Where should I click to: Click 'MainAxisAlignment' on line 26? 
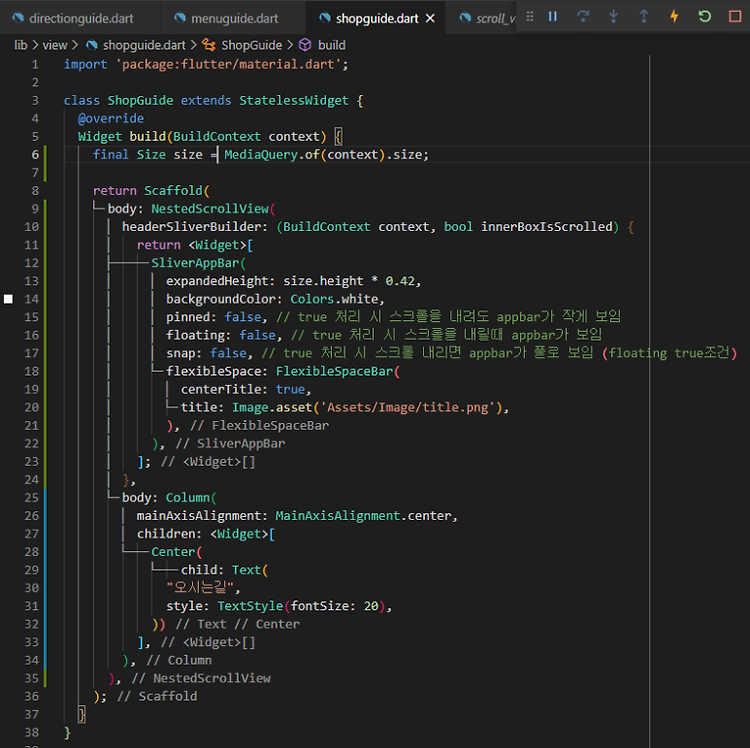pyautogui.click(x=338, y=516)
